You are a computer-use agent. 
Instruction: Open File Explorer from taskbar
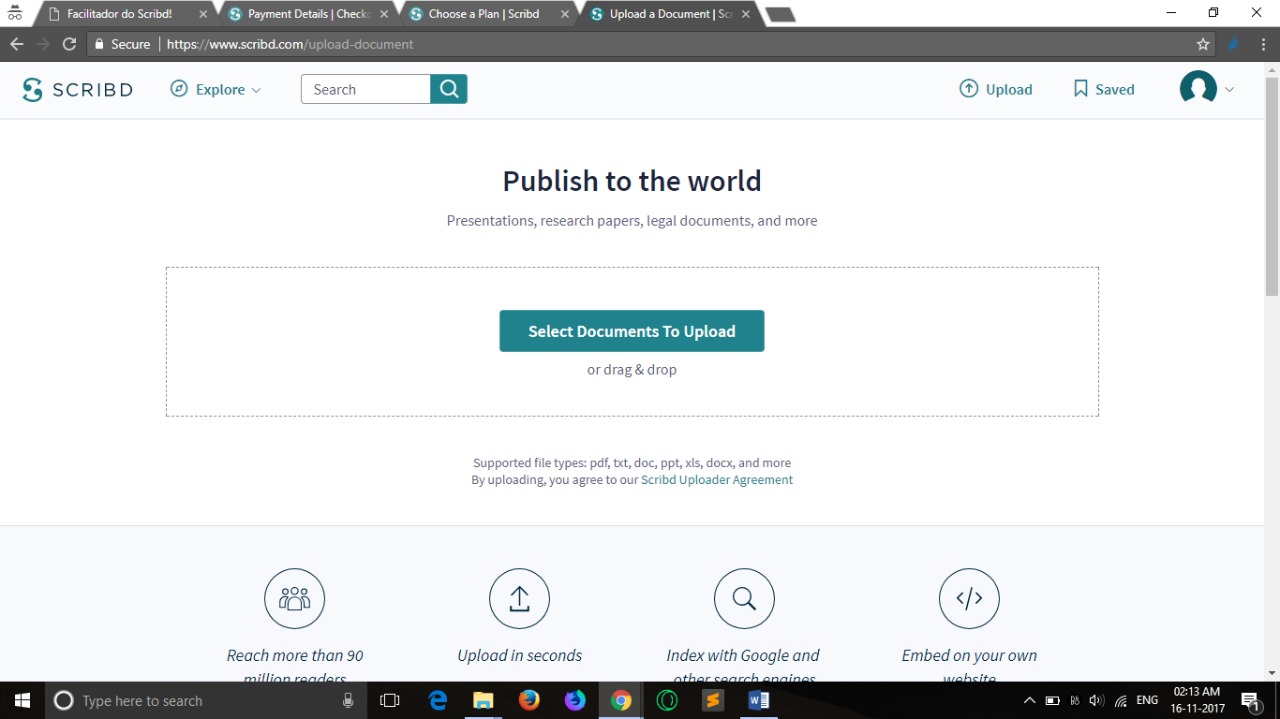point(483,700)
